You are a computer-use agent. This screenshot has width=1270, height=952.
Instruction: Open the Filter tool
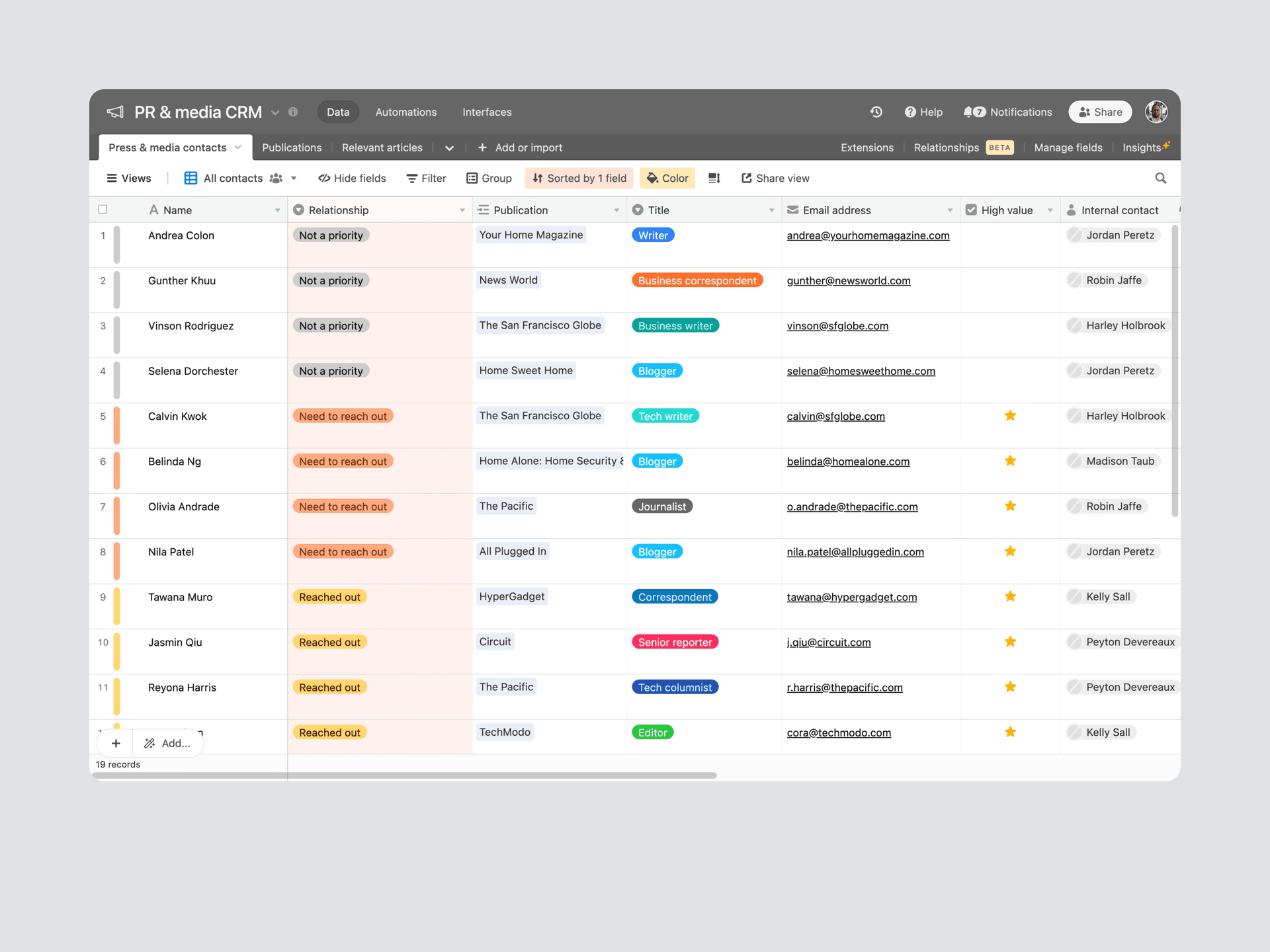(x=426, y=178)
